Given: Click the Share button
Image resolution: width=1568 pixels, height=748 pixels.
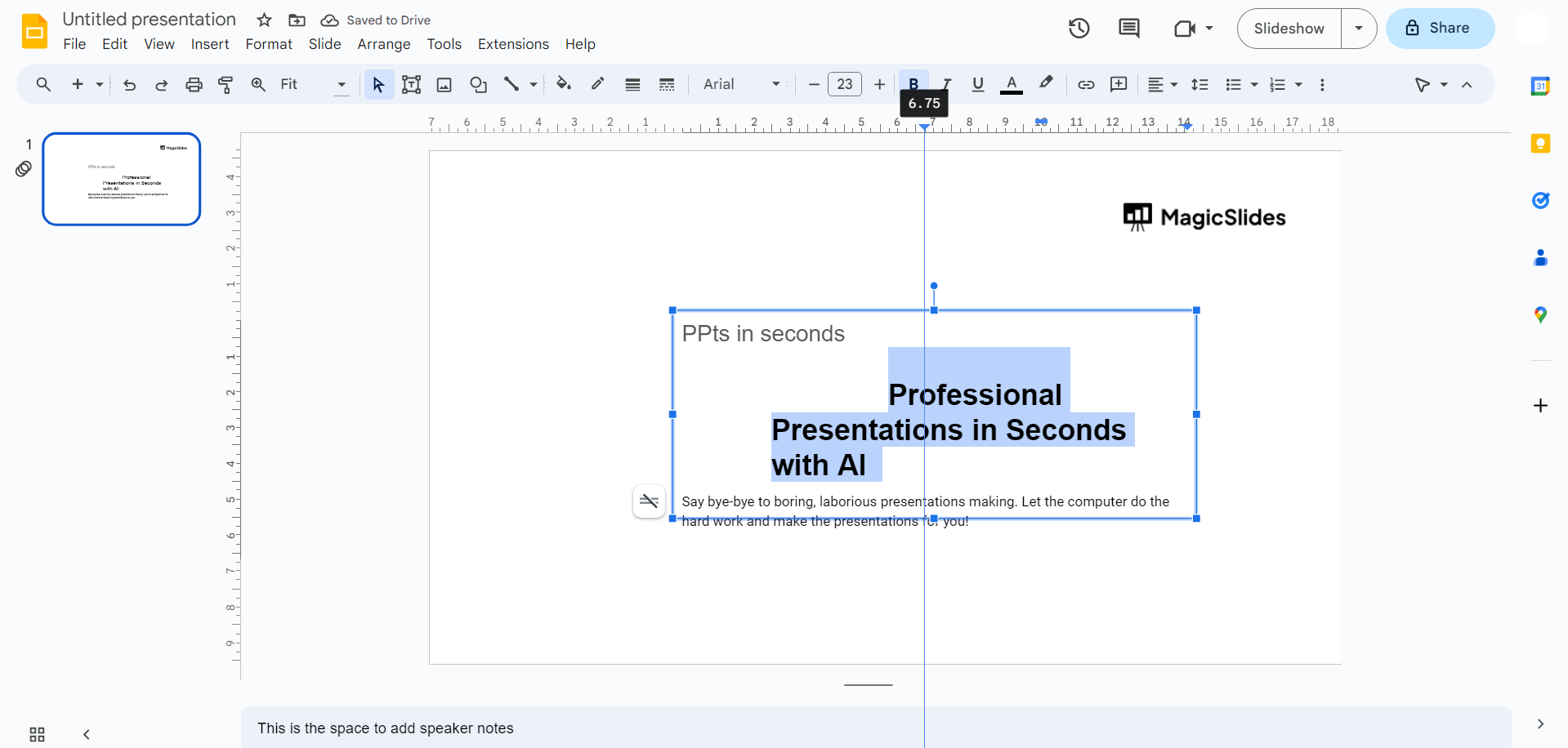Looking at the screenshot, I should (1440, 29).
